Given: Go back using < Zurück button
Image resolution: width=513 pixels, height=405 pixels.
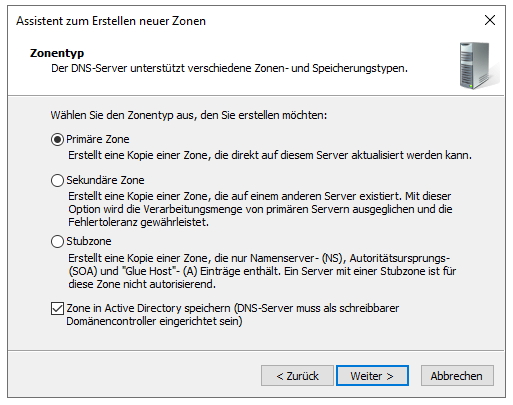Looking at the screenshot, I should [x=297, y=376].
